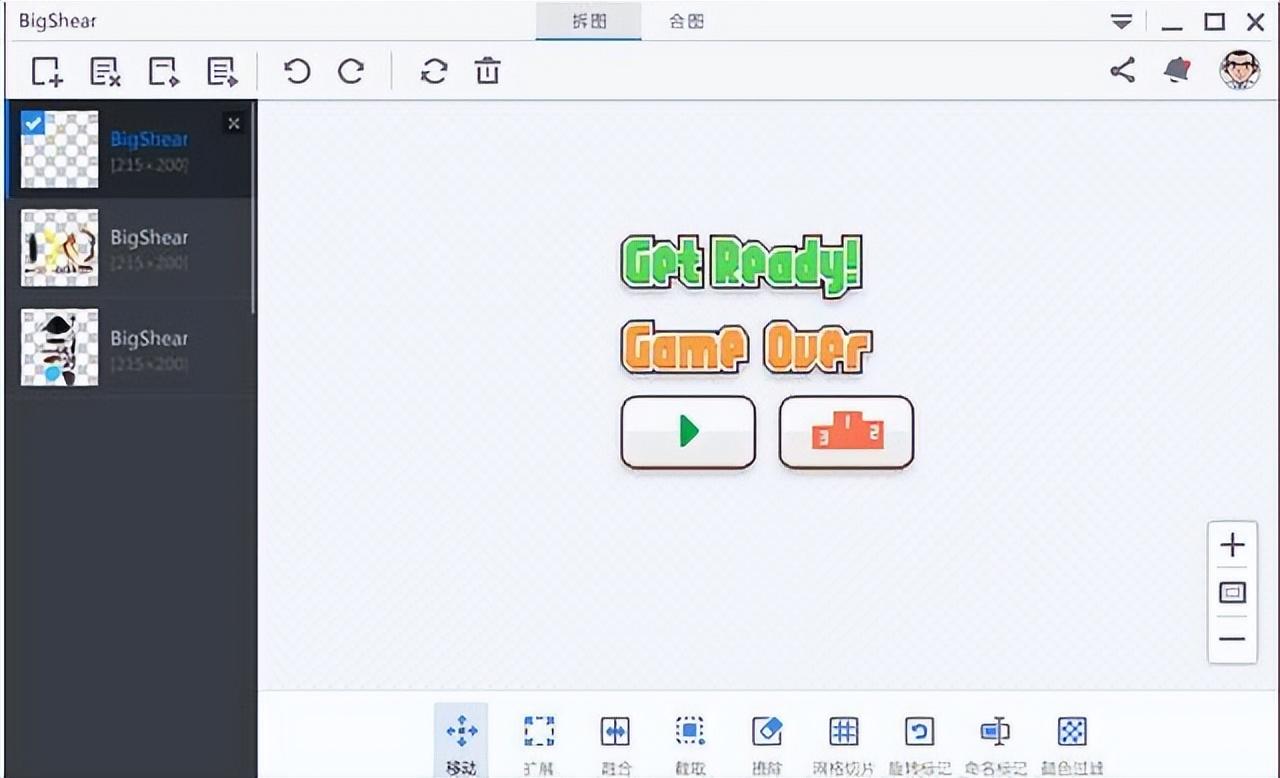This screenshot has height=778, width=1280.
Task: Select the 移动 move tool
Action: 461,742
